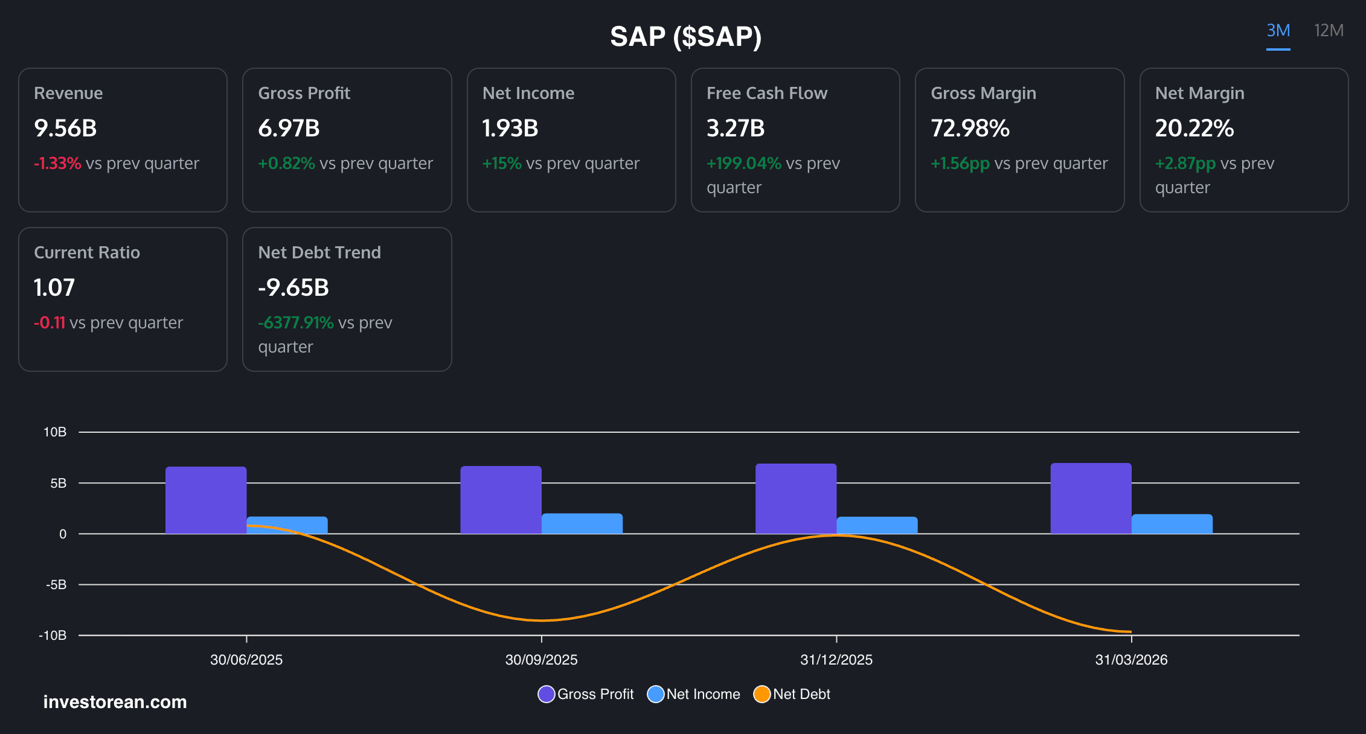Click the SAP ($SAP) page title
Image resolution: width=1366 pixels, height=734 pixels.
686,37
